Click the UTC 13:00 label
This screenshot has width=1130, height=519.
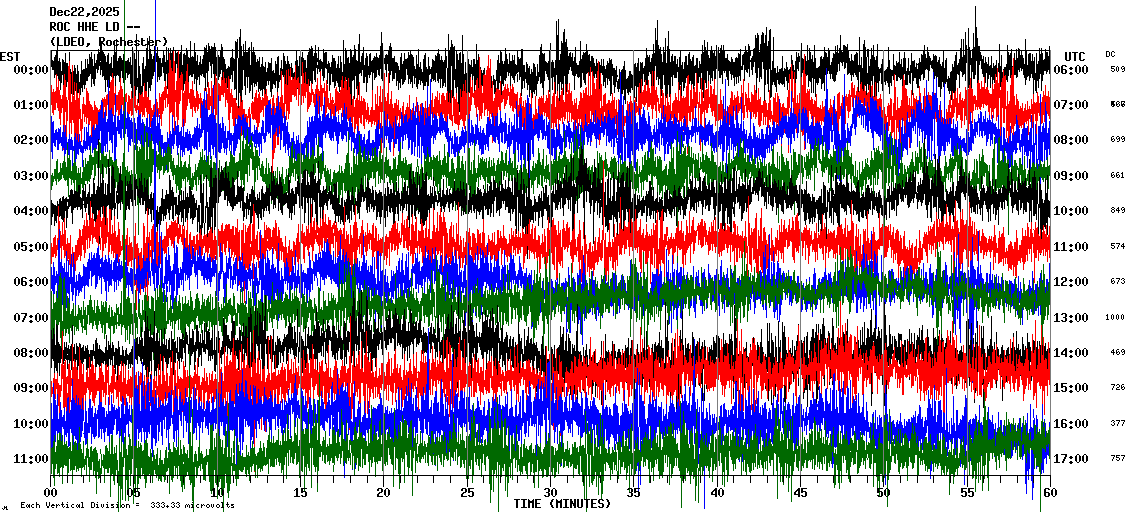click(1070, 317)
